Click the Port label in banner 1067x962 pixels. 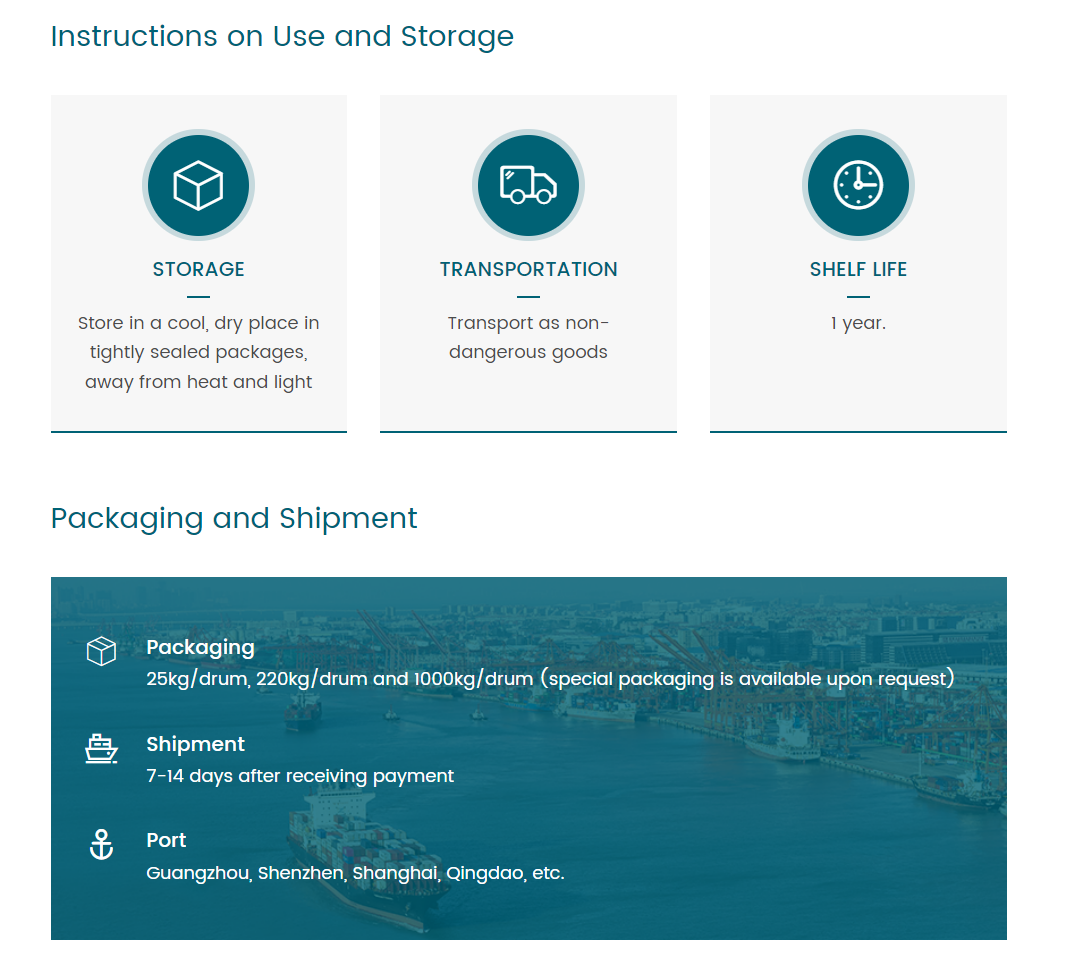(166, 840)
